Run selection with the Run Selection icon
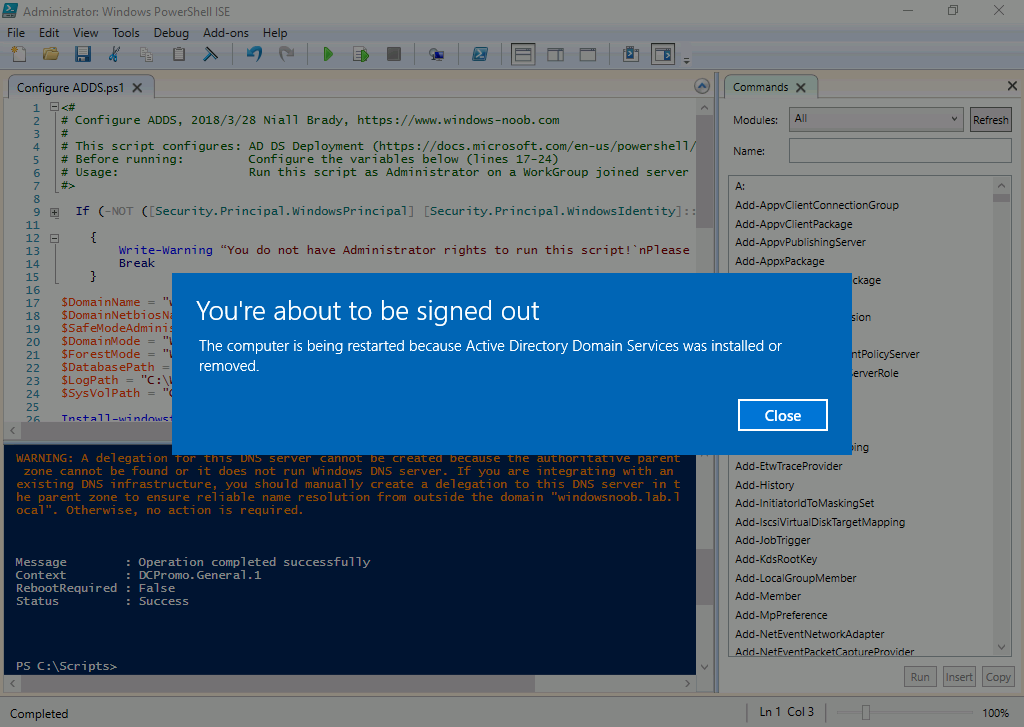This screenshot has height=727, width=1024. 360,54
